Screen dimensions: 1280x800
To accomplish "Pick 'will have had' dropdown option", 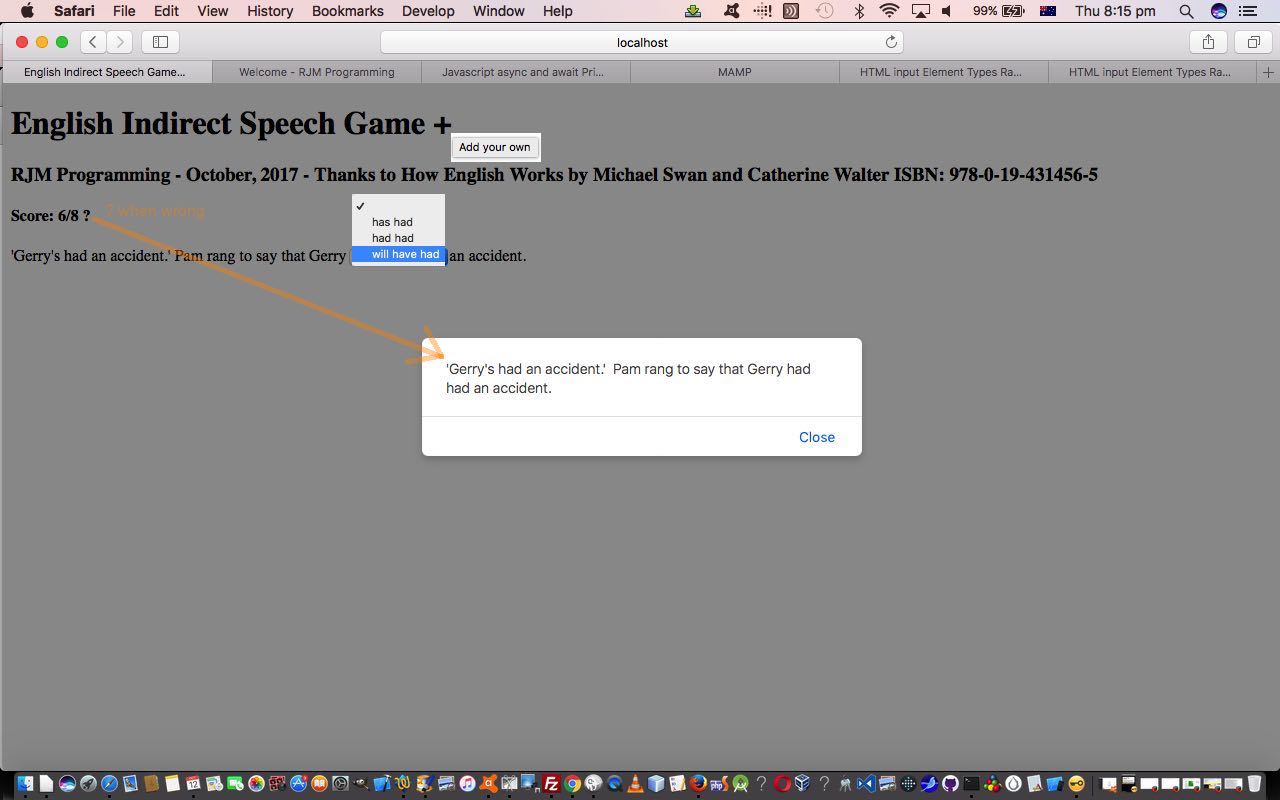I will [x=405, y=254].
